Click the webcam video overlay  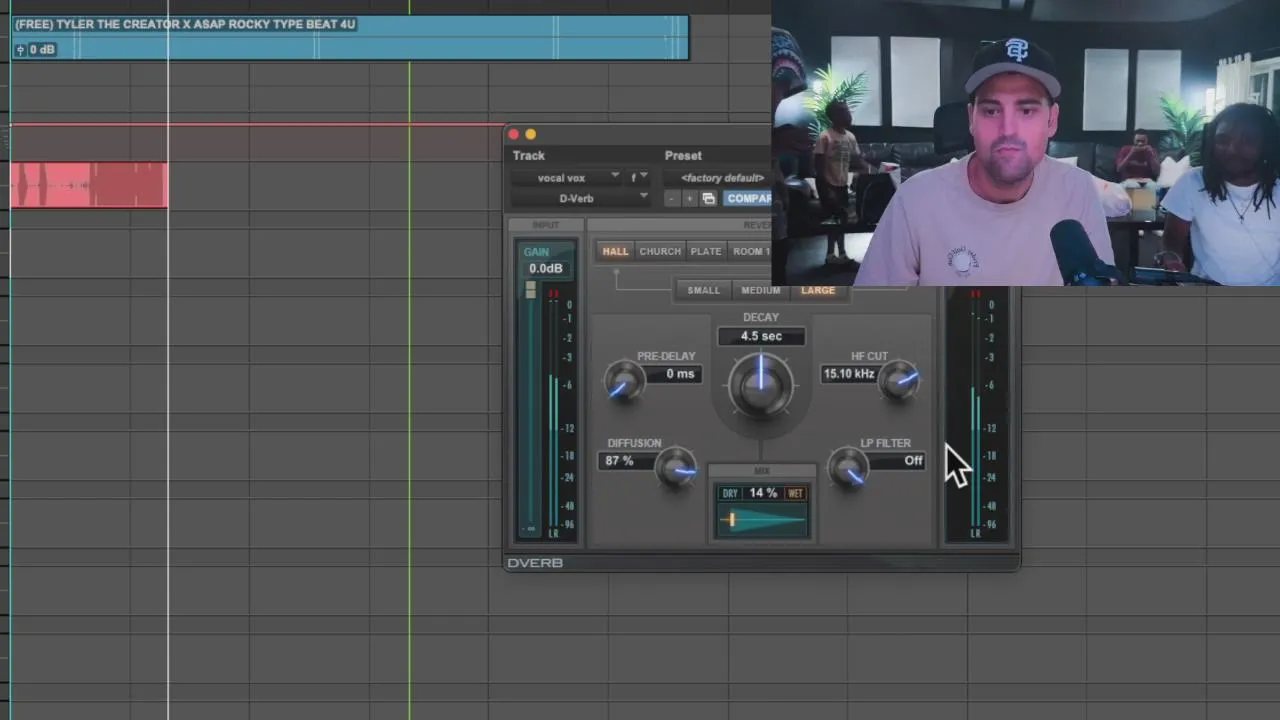tap(1025, 143)
